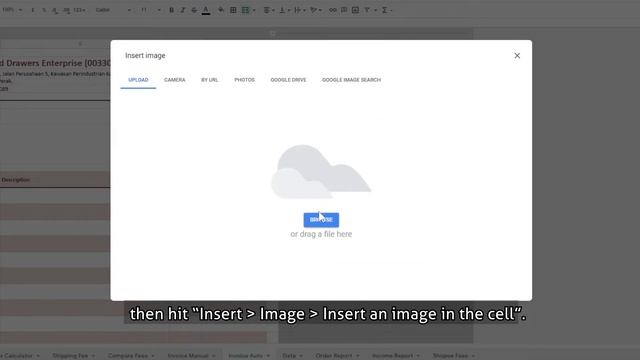Open the horizontal align menu

(269, 10)
